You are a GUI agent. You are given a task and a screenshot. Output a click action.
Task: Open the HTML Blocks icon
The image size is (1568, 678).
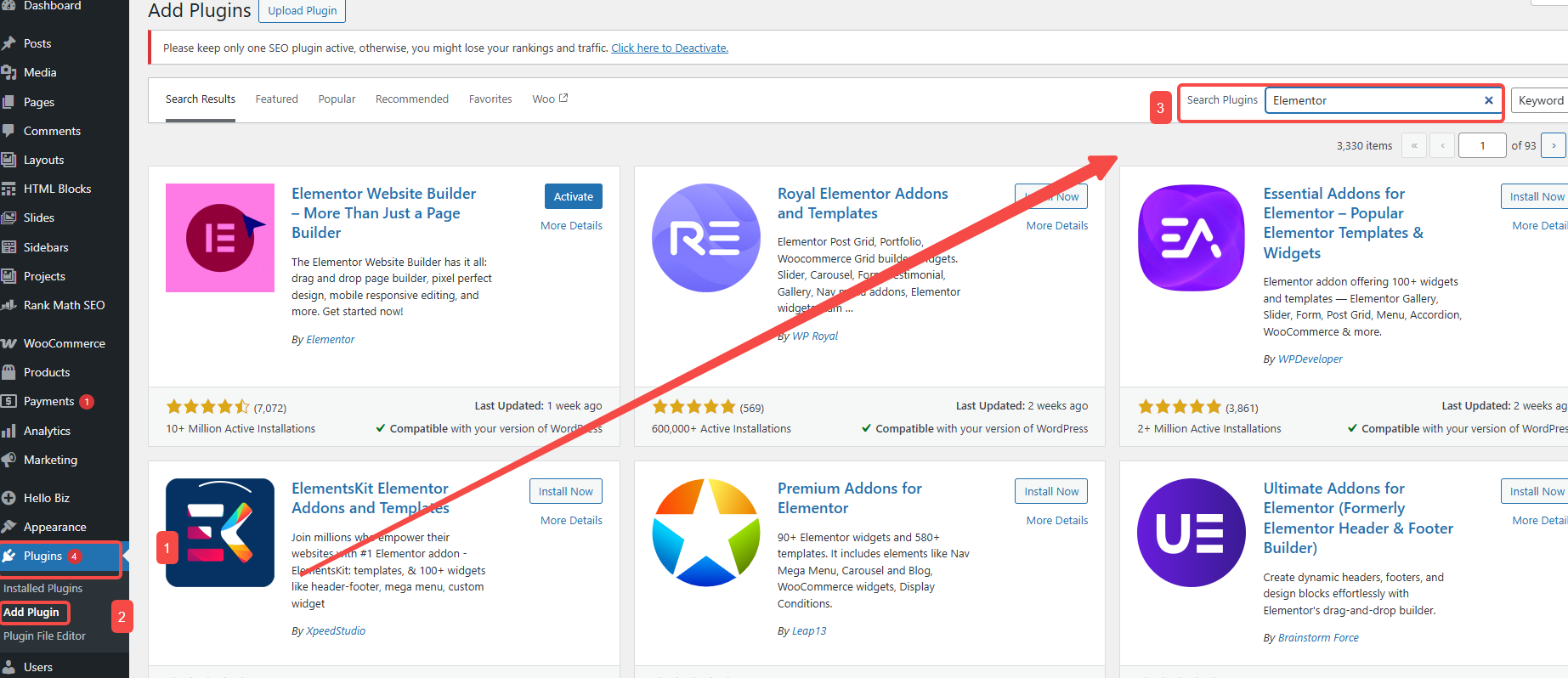[x=8, y=189]
